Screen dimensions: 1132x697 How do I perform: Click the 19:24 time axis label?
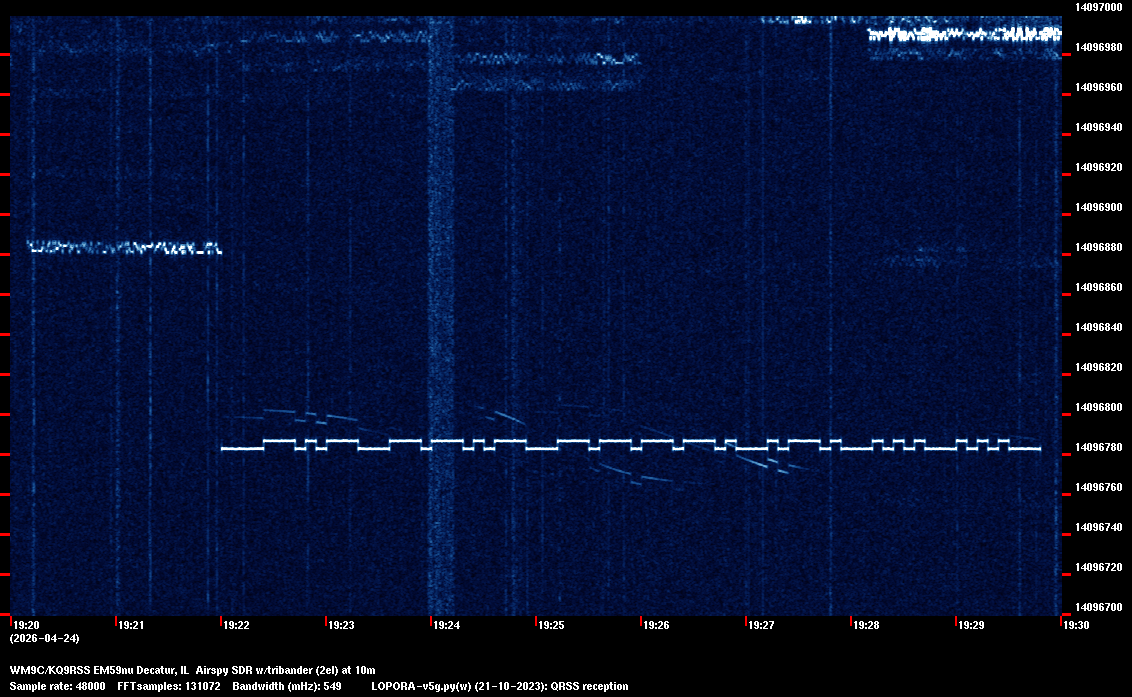(x=446, y=625)
